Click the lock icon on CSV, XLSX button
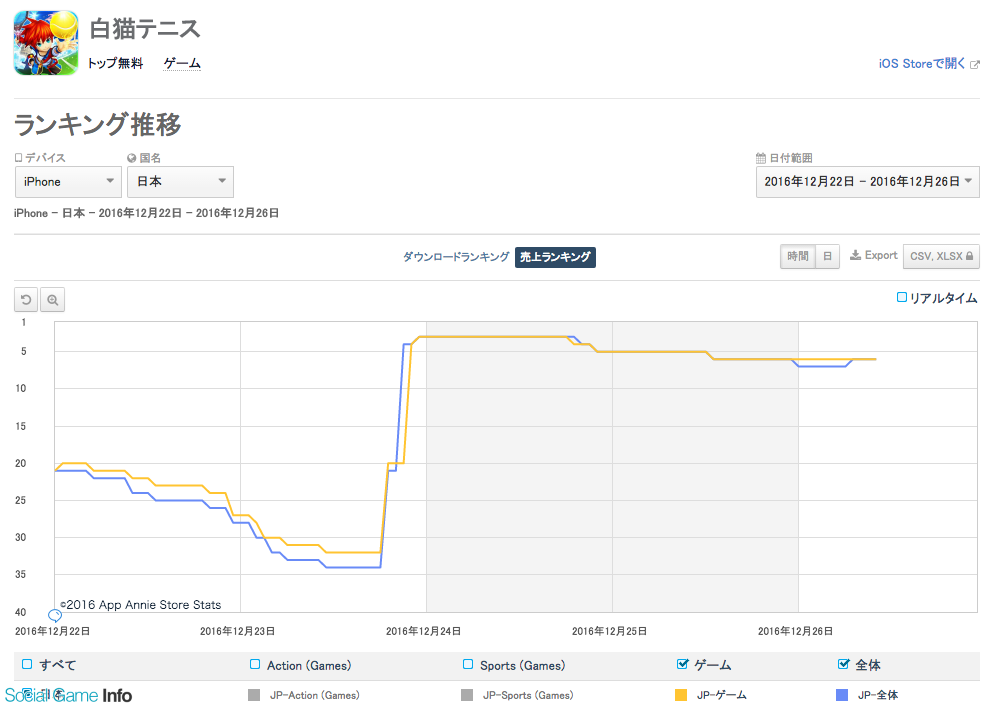Viewport: 999px width, 708px height. click(969, 256)
